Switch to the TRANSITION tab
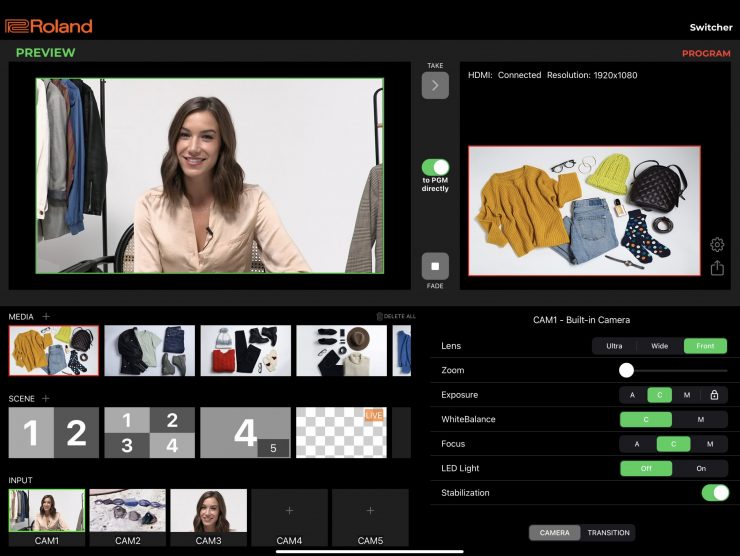Viewport: 740px width, 556px height. click(608, 533)
